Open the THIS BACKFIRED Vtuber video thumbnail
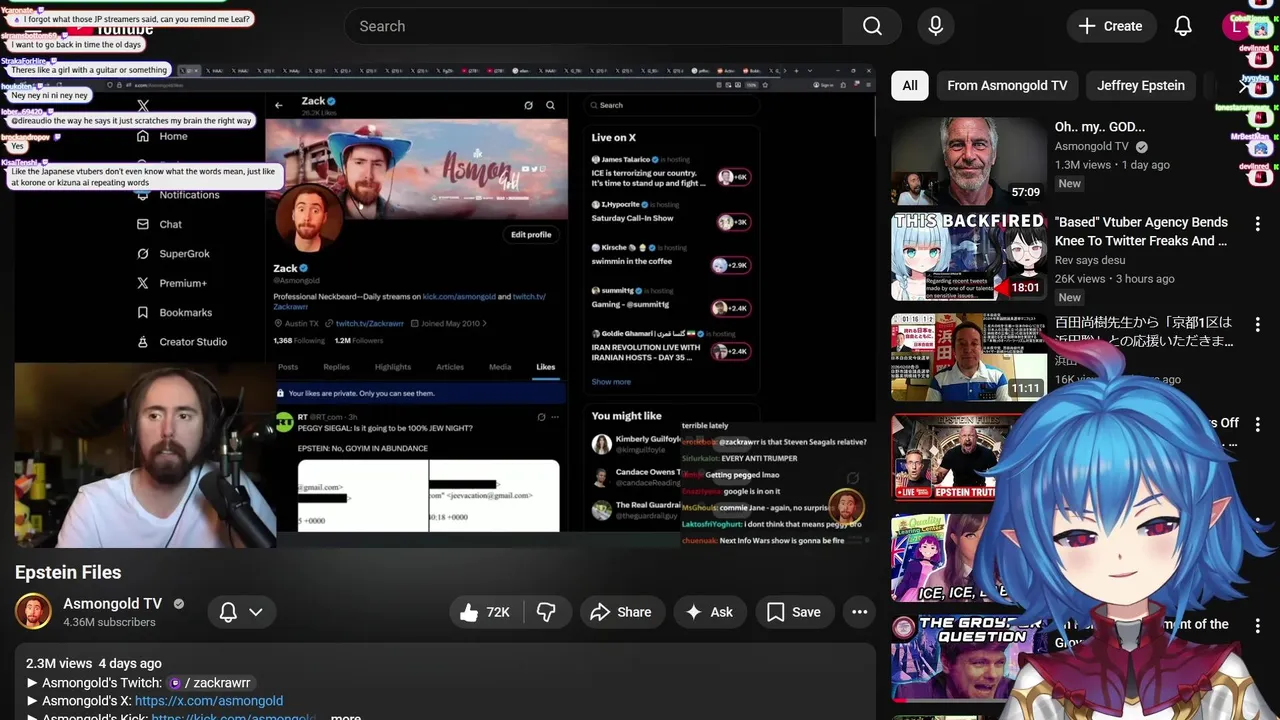Image resolution: width=1280 pixels, height=720 pixels. tap(969, 257)
